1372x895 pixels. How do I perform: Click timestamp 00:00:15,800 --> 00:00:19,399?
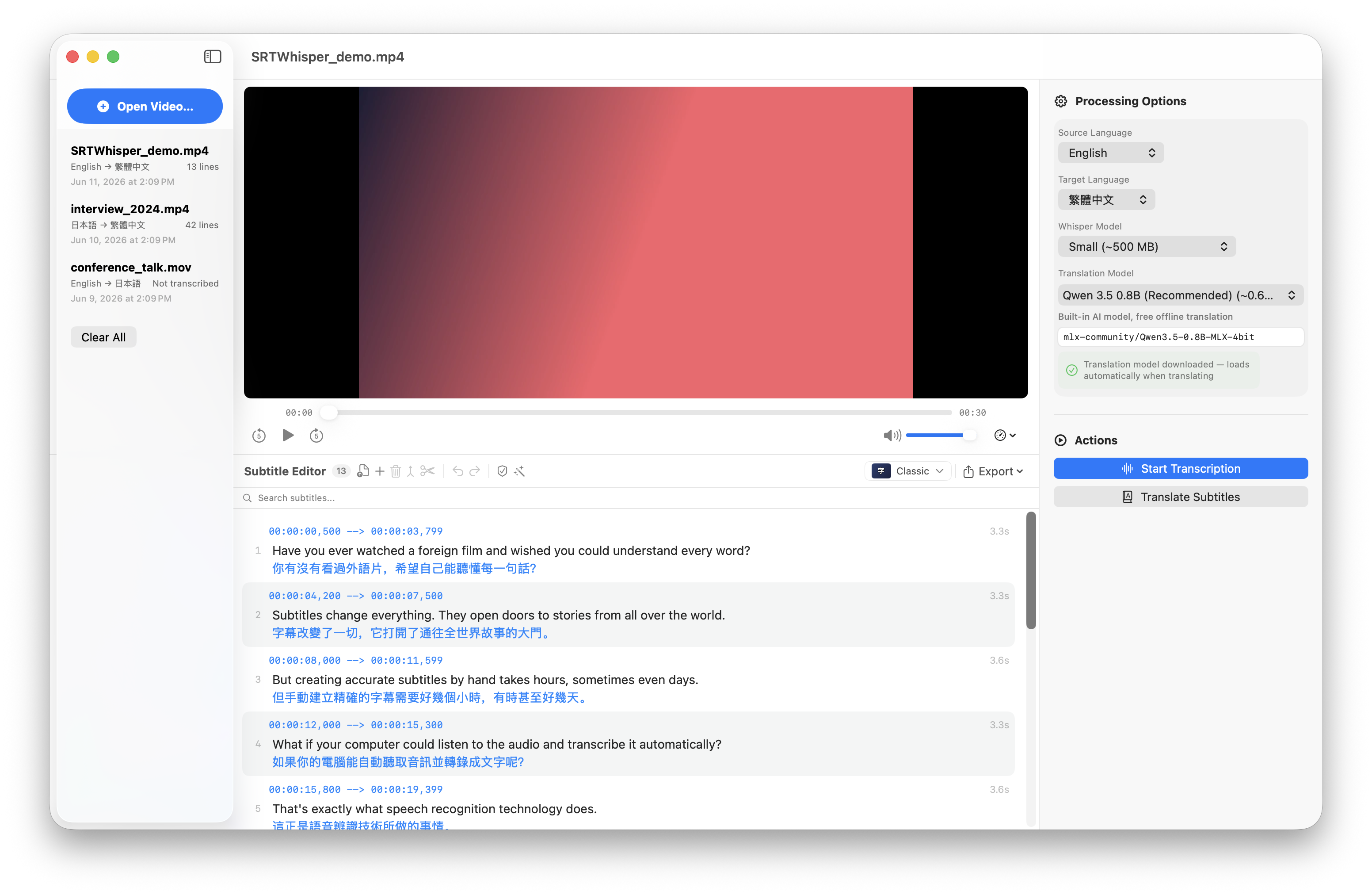pyautogui.click(x=355, y=789)
